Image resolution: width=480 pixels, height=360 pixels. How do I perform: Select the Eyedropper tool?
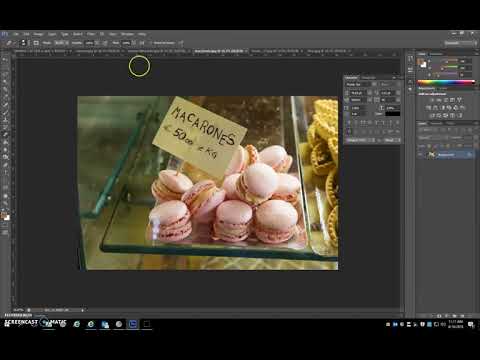[5, 97]
